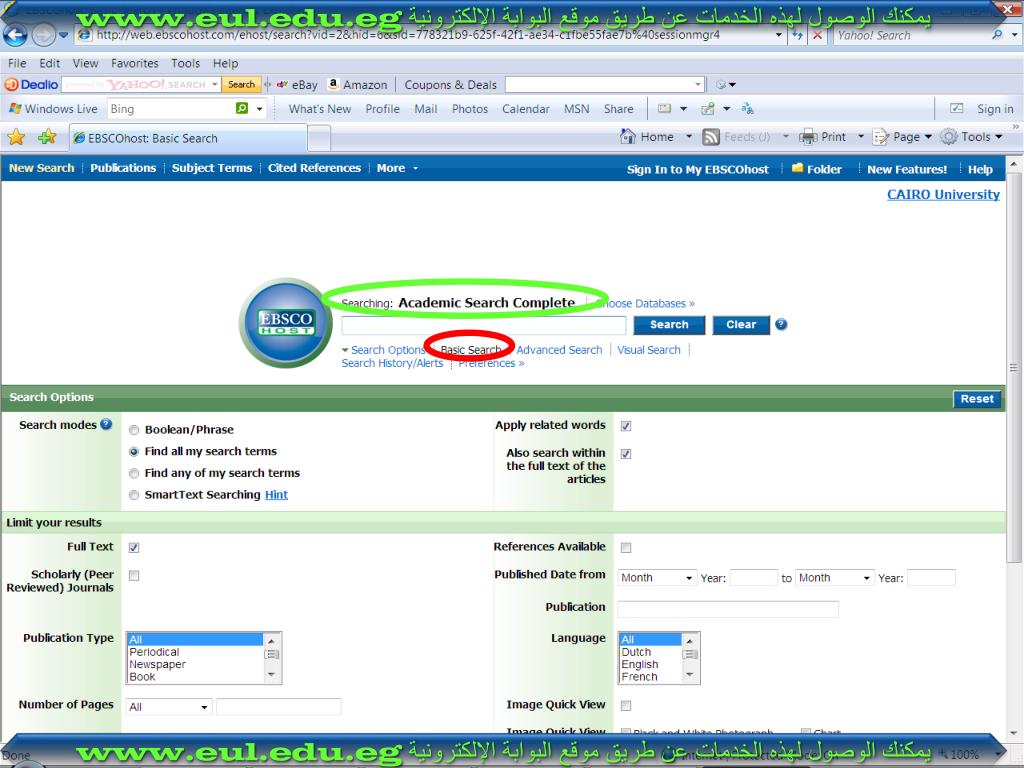Click the EBSCOhost round logo
1024x768 pixels.
pos(286,323)
